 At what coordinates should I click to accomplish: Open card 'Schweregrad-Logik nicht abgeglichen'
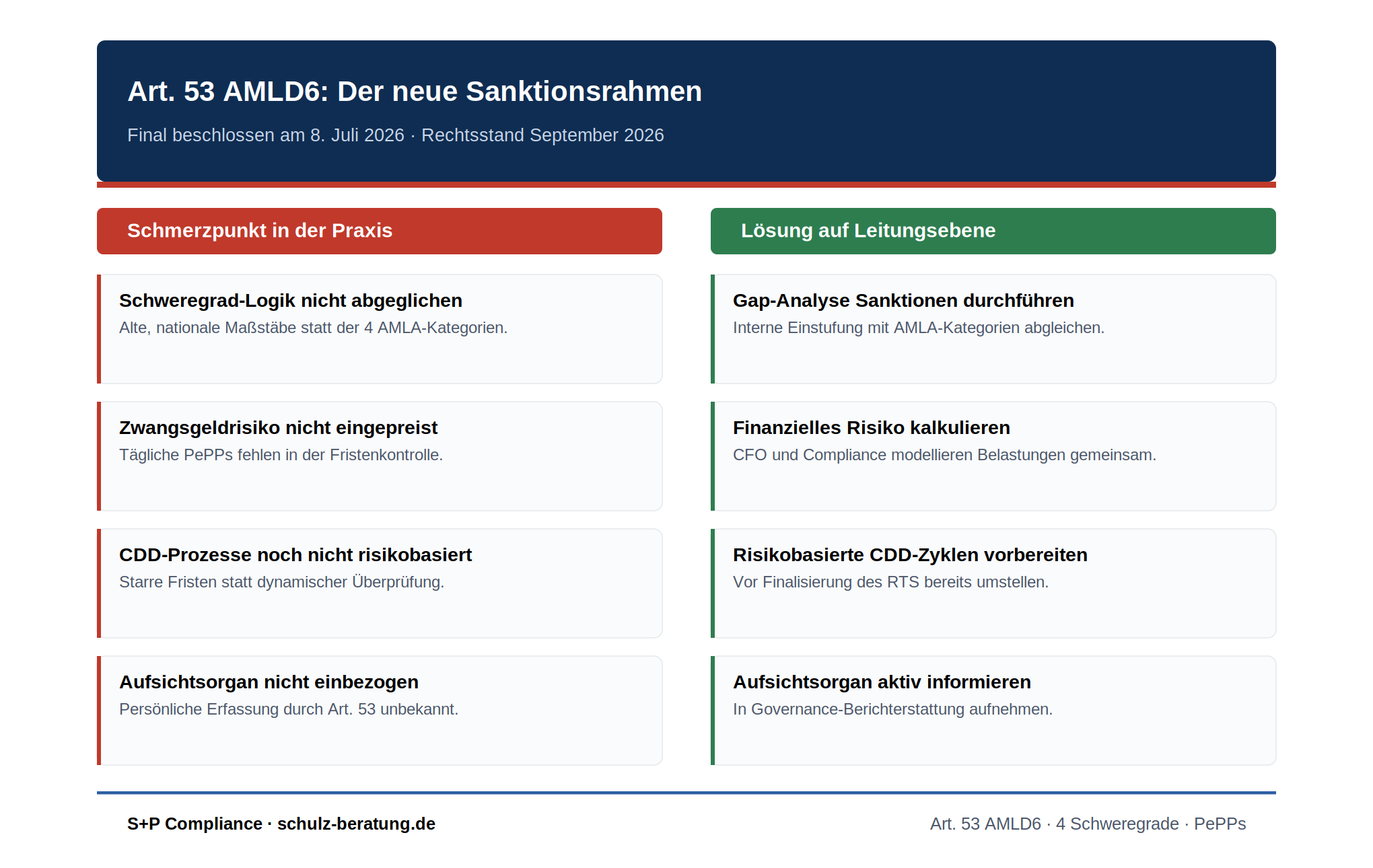pyautogui.click(x=380, y=329)
